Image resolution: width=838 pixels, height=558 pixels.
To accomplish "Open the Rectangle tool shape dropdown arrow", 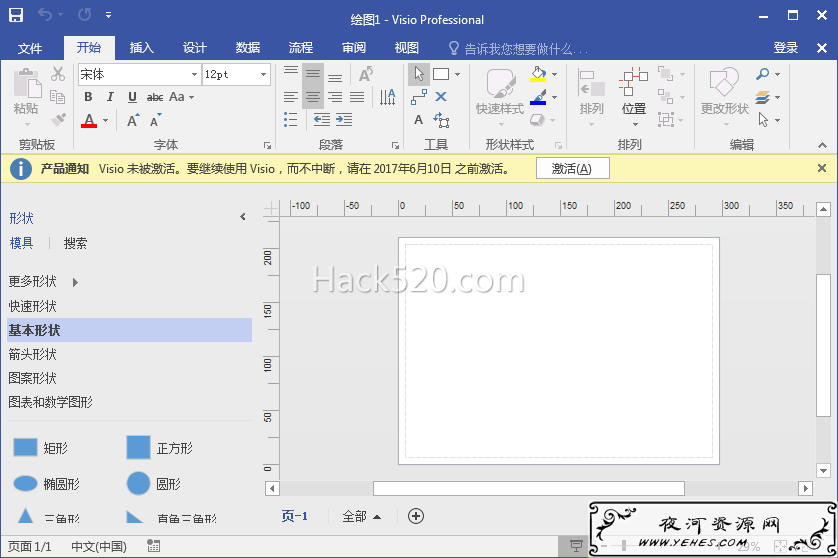I will click(x=457, y=74).
